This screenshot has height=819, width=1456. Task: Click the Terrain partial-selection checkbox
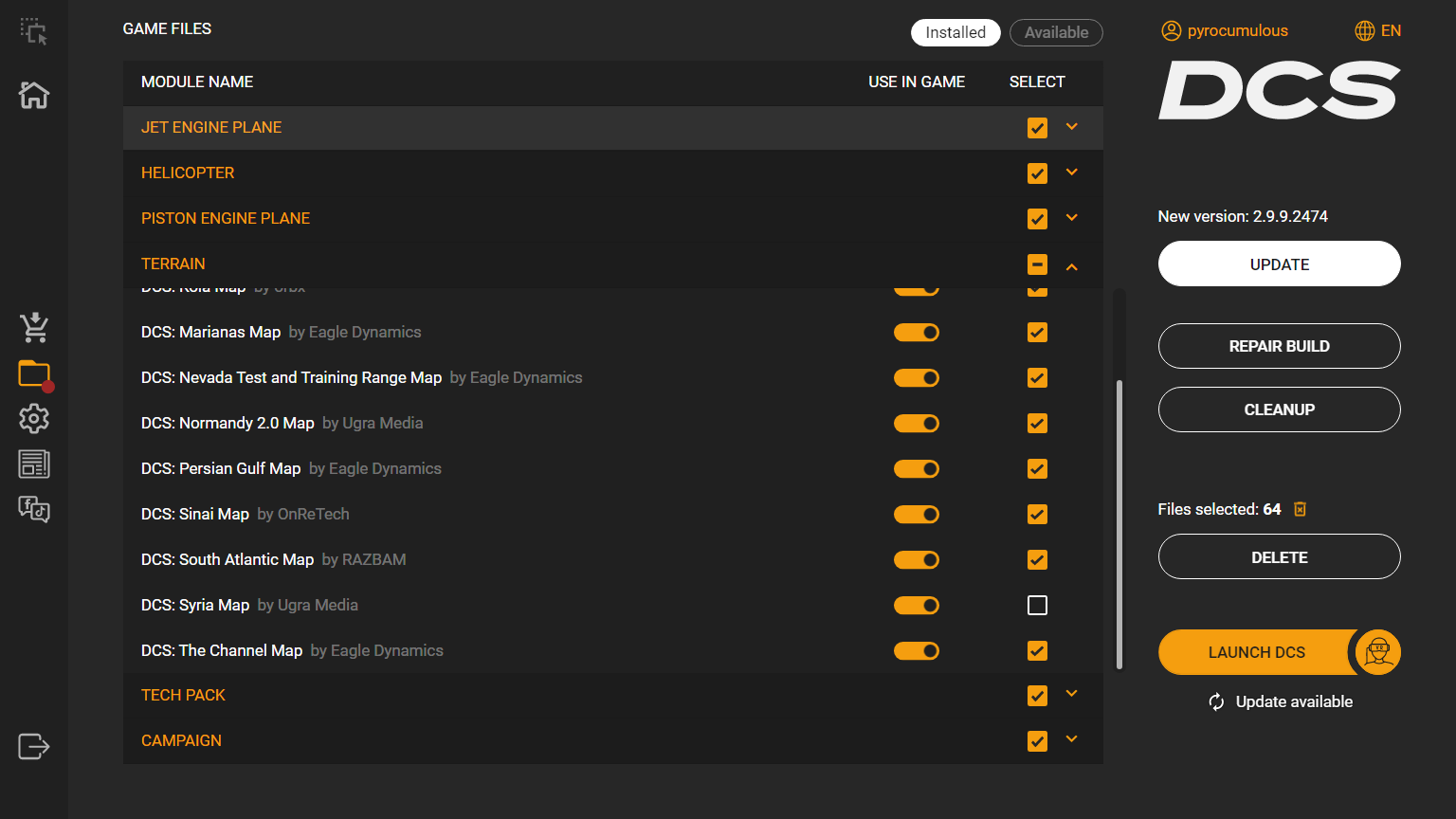coord(1038,264)
